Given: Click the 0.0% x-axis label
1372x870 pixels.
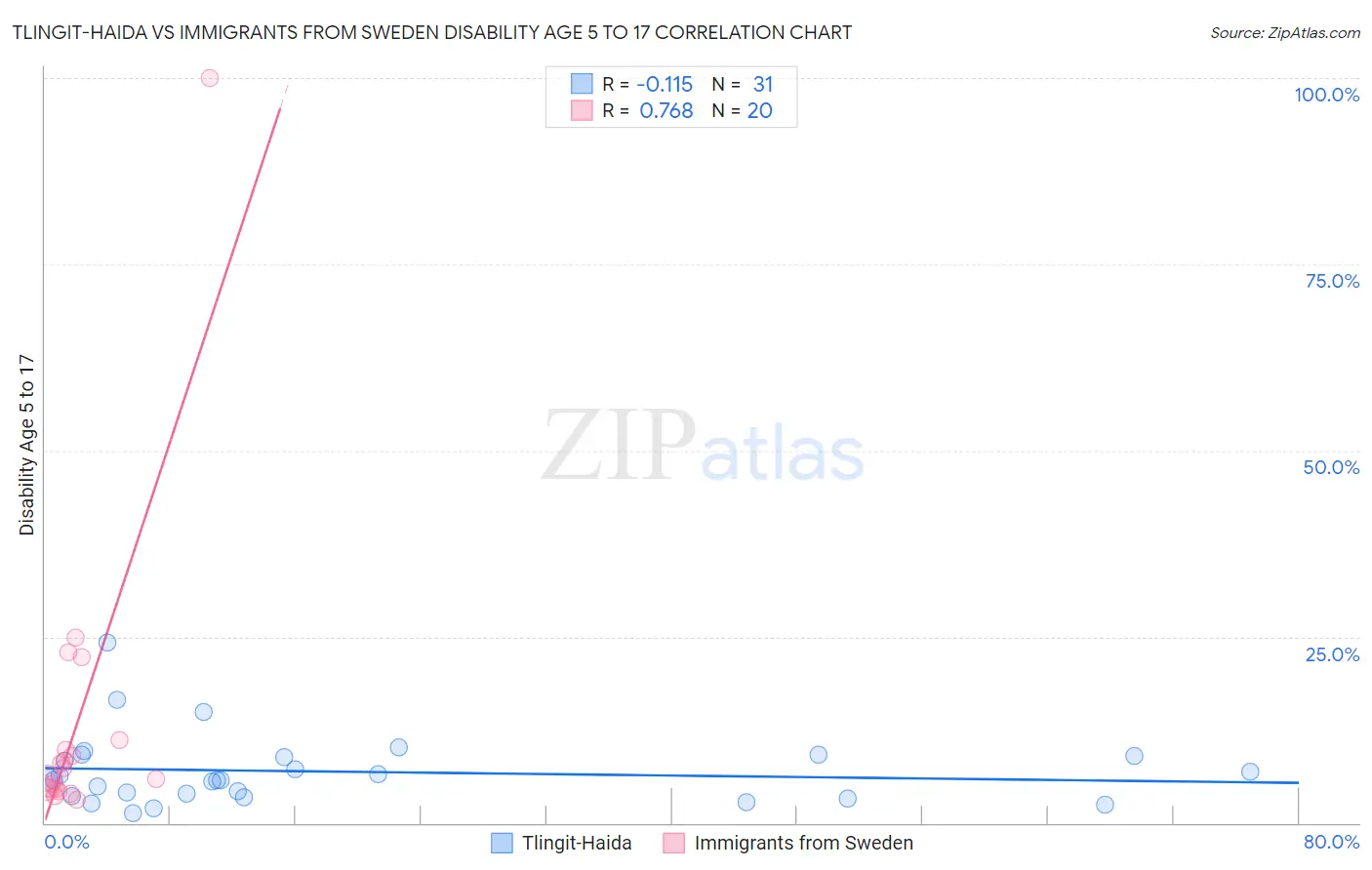Looking at the screenshot, I should pos(67,842).
